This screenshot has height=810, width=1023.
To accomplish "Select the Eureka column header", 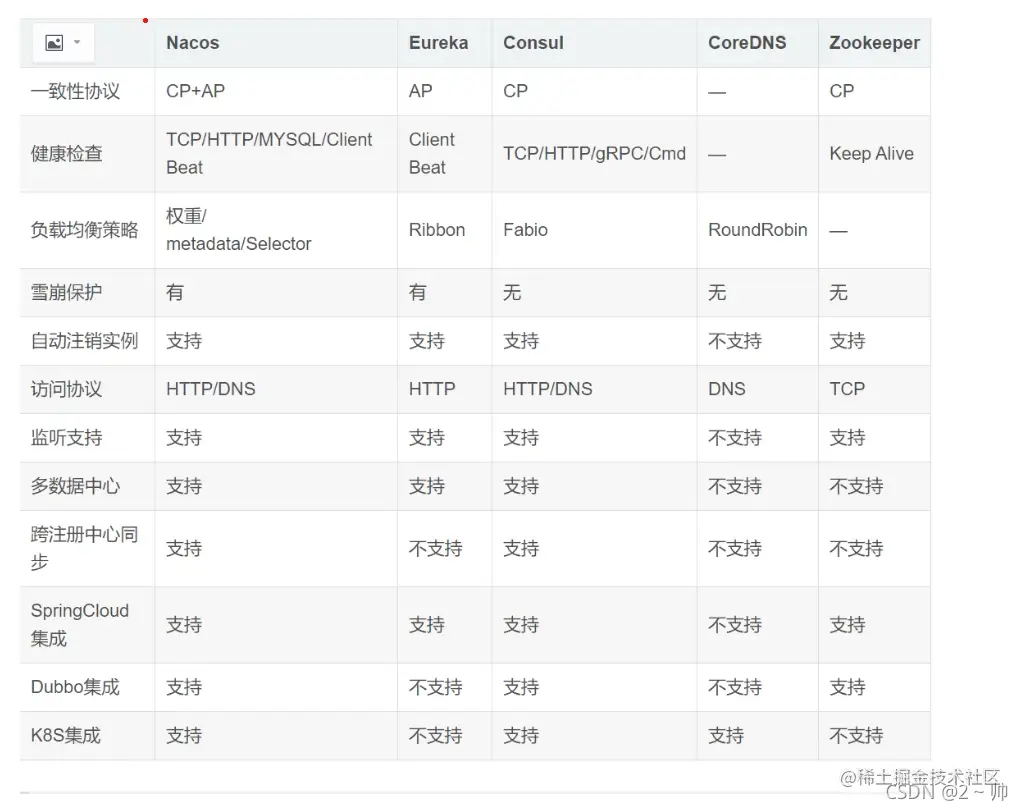I will [x=438, y=43].
